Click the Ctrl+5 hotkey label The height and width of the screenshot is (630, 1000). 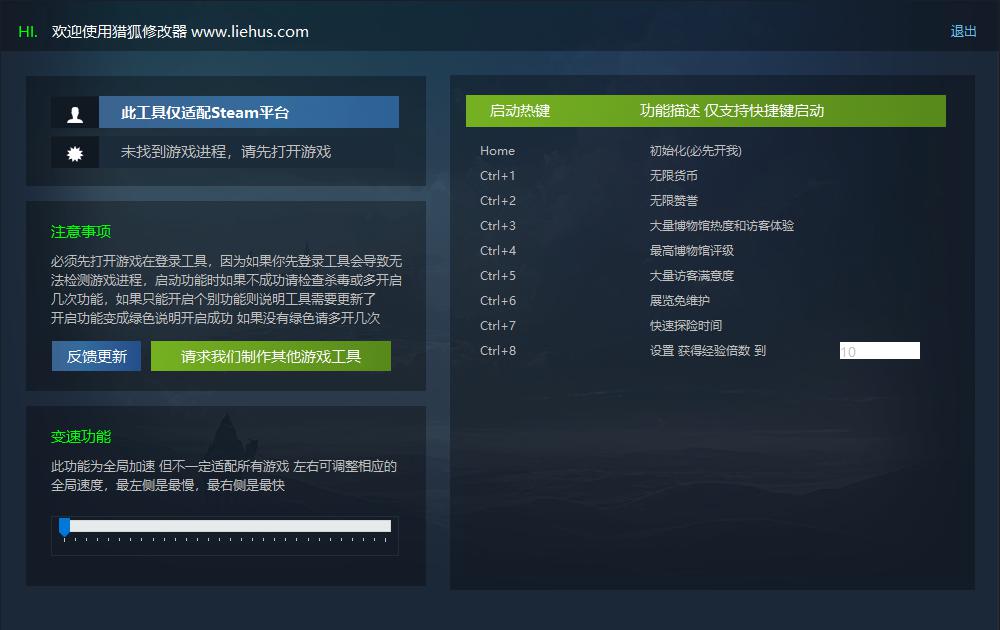497,275
